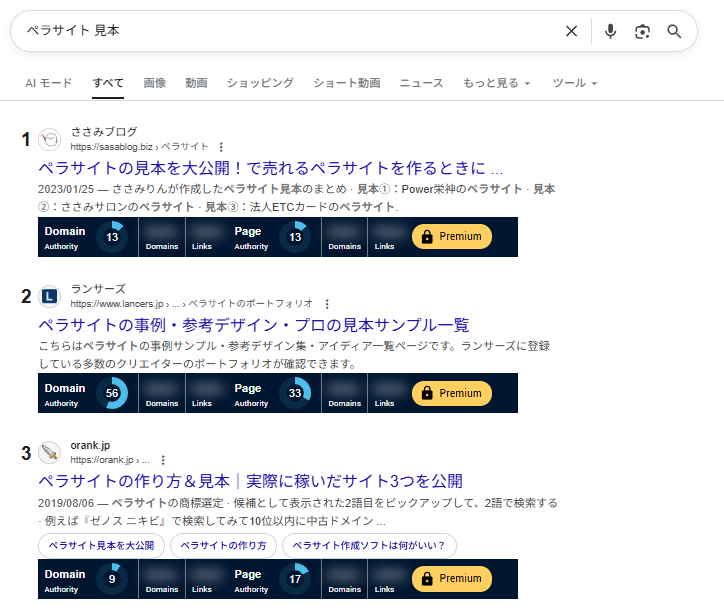Click Premium button under first result
This screenshot has width=724, height=609.
pos(451,237)
